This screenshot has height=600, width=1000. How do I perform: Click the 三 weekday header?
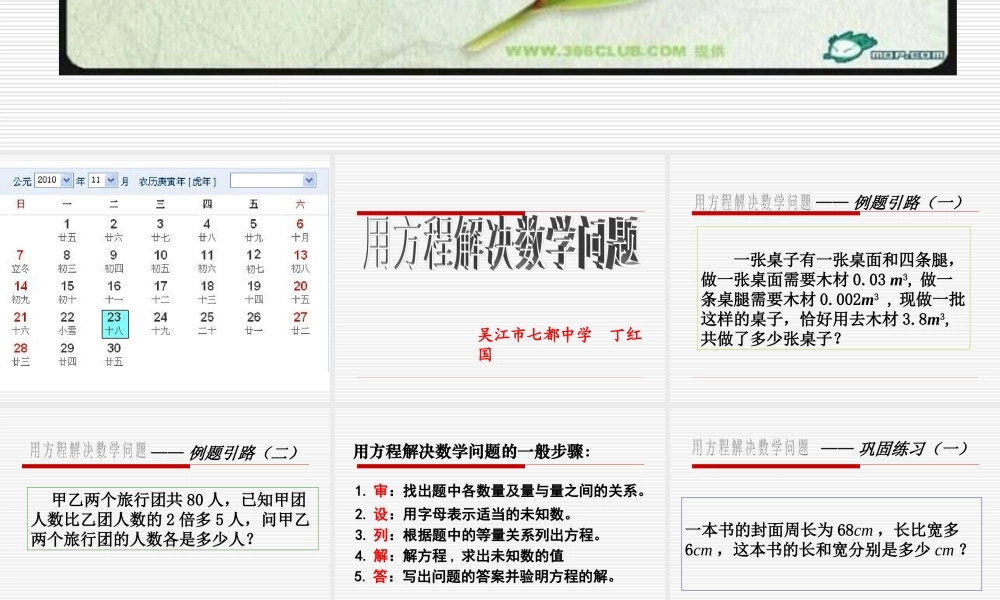(x=160, y=204)
